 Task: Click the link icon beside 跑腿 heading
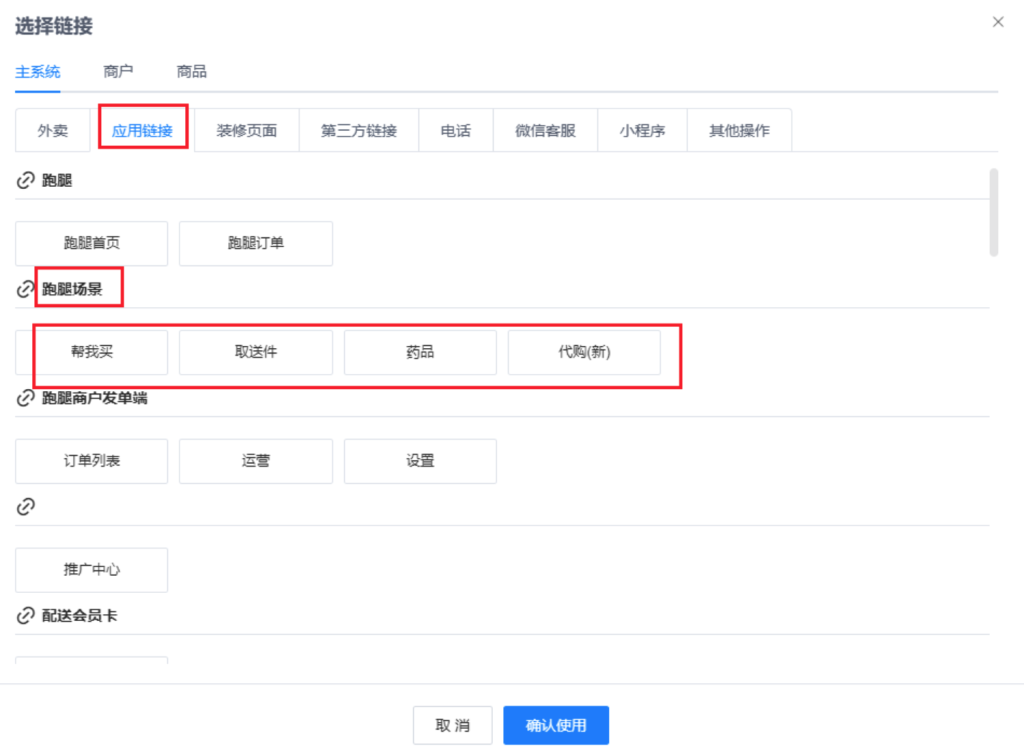click(26, 181)
